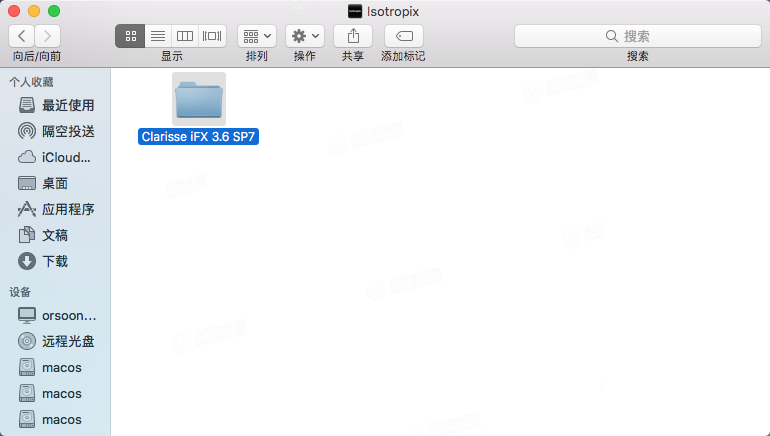Viewport: 770px width, 436px height.
Task: Open 最近使用 in the sidebar
Action: coord(56,105)
